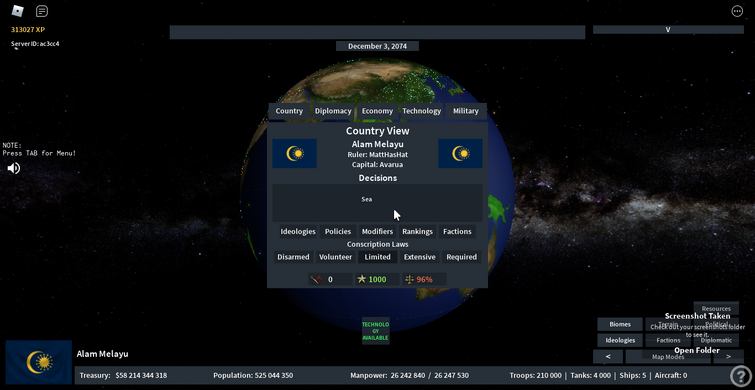The image size is (755, 390).
Task: Select the Required conscription law
Action: 461,257
